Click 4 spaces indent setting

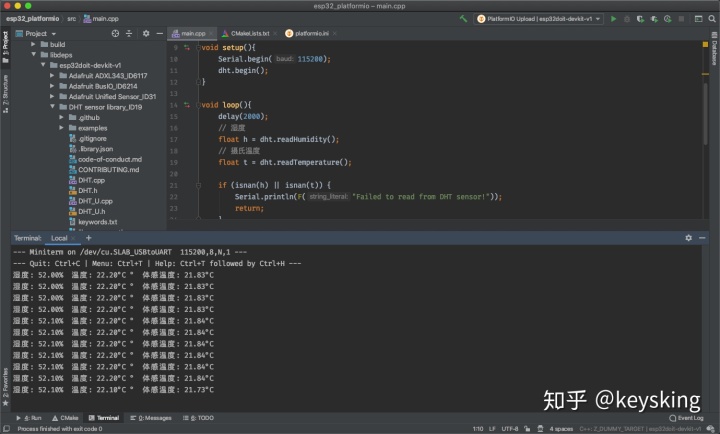[562, 428]
